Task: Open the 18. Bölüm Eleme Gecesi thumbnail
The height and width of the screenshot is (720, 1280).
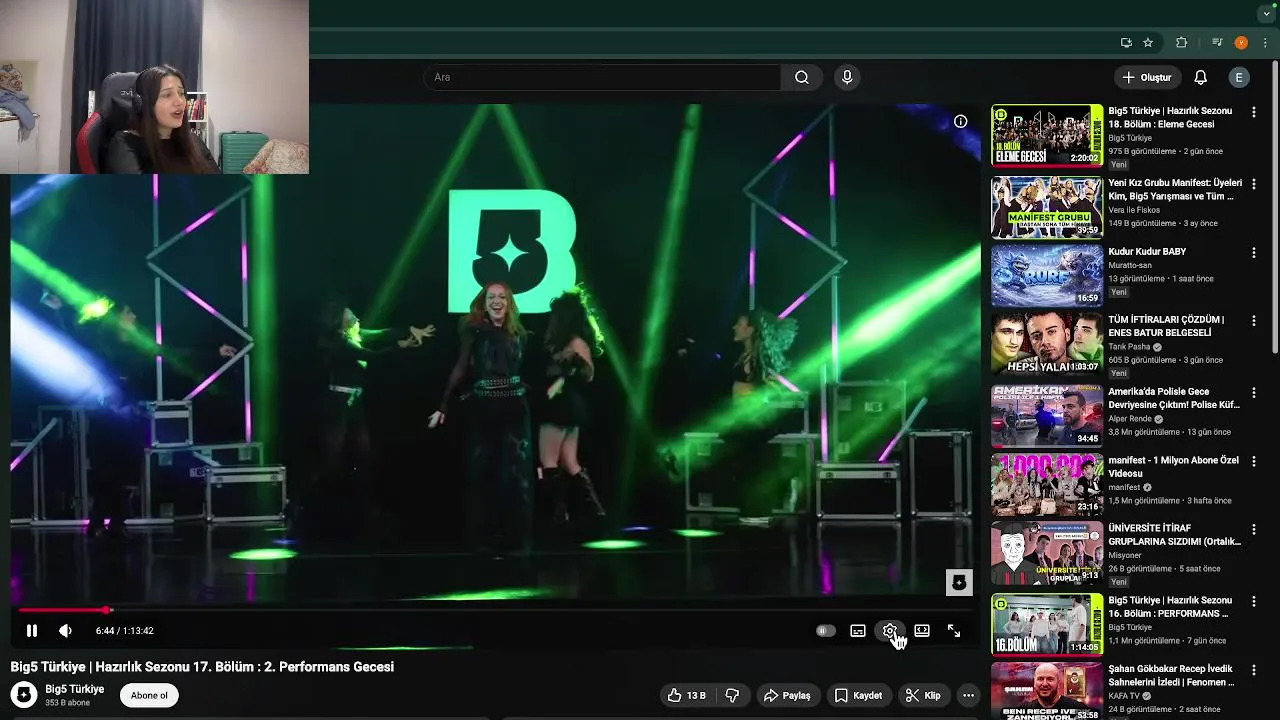Action: [1047, 135]
